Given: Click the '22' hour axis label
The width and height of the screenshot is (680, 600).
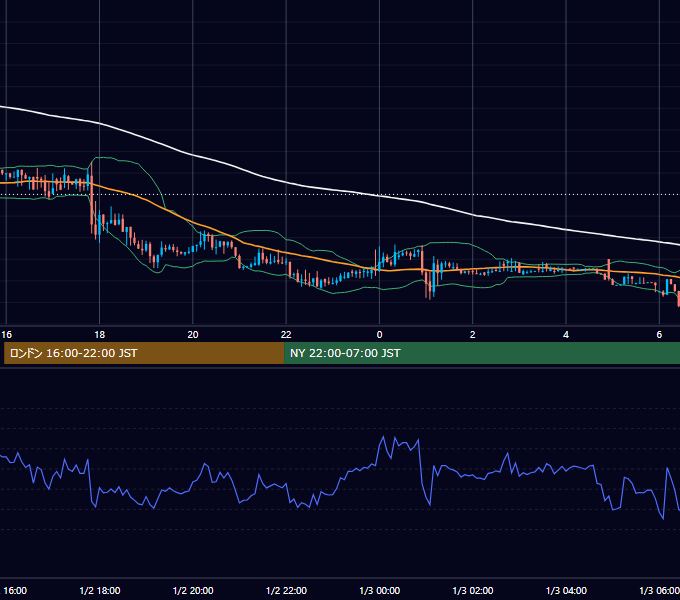Looking at the screenshot, I should point(286,335).
